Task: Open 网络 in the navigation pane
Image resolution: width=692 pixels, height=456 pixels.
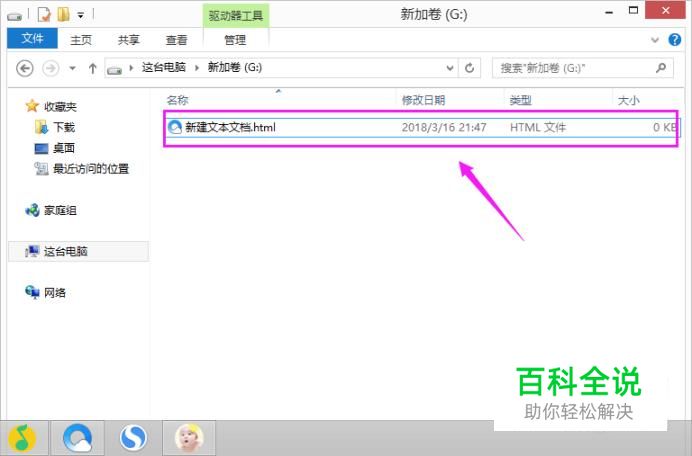Action: [55, 293]
